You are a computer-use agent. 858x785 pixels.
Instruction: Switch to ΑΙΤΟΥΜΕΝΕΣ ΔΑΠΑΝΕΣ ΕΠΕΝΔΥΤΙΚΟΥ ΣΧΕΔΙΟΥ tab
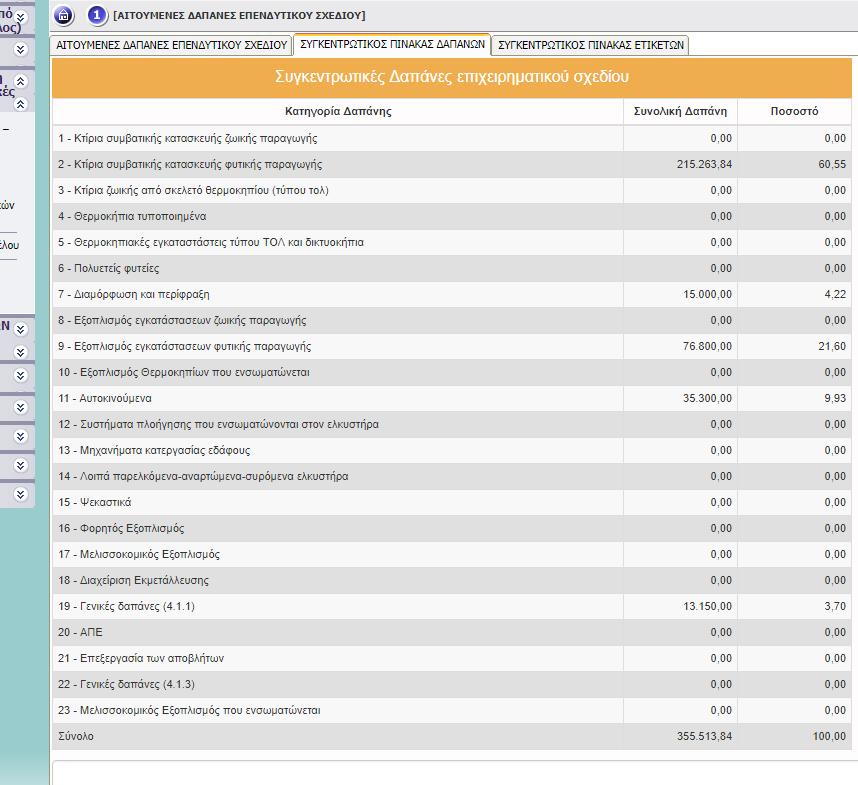[x=171, y=45]
